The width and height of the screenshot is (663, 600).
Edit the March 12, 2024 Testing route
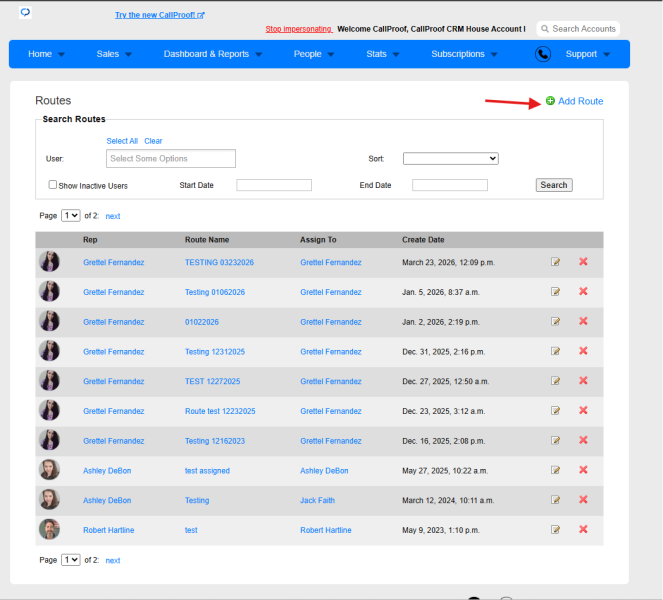tap(555, 500)
